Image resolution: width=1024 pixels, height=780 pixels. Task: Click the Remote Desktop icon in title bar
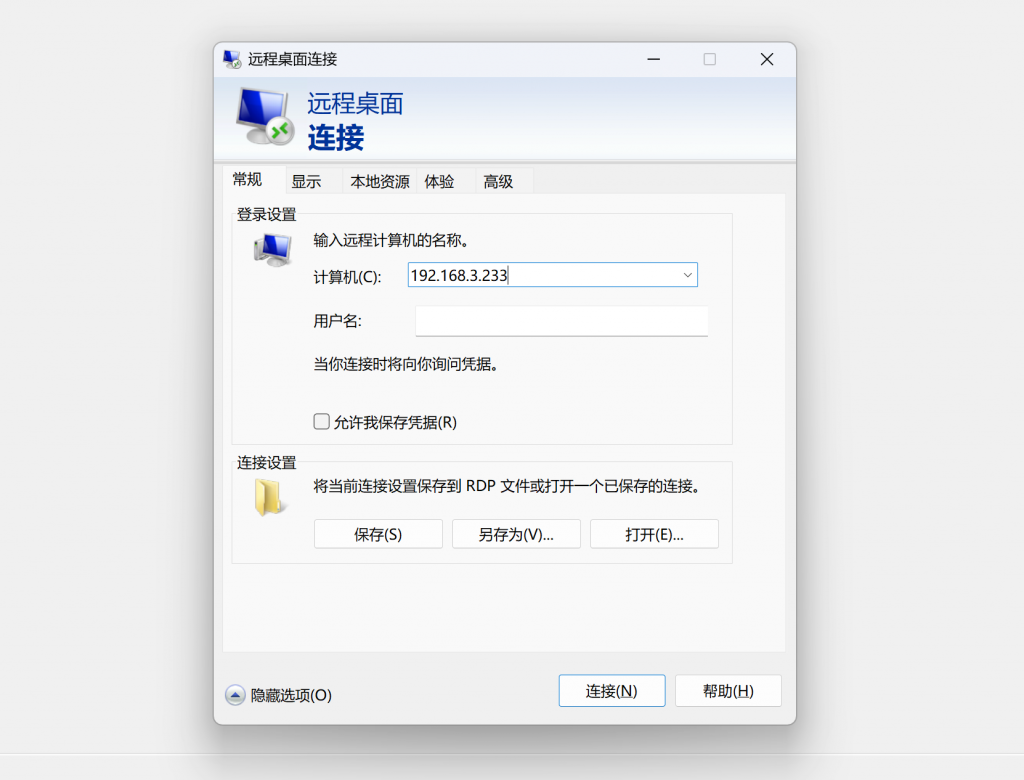(232, 59)
